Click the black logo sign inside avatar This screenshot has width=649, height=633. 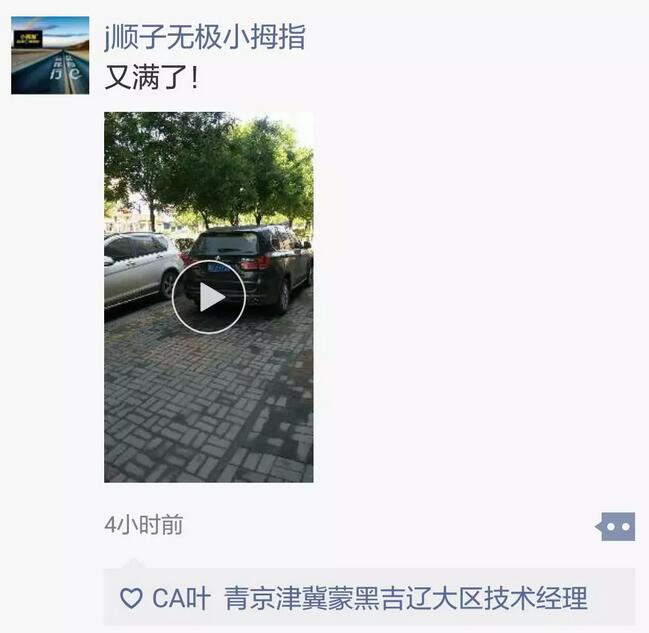pyautogui.click(x=28, y=38)
